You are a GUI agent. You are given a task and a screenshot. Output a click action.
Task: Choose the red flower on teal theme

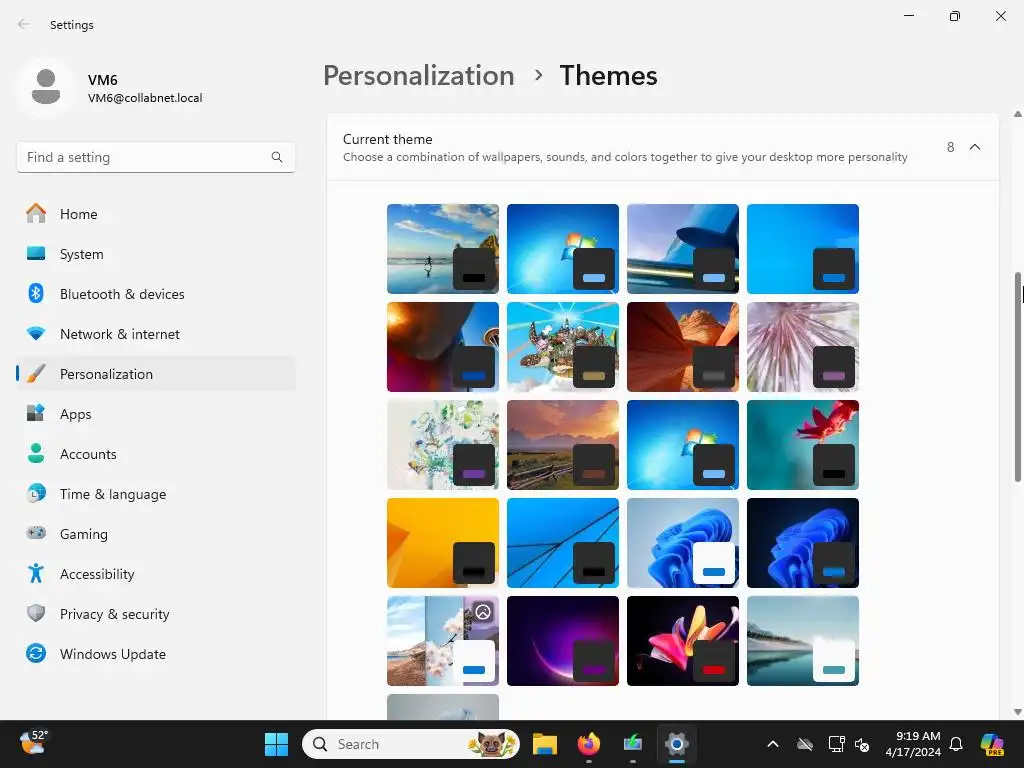[803, 445]
